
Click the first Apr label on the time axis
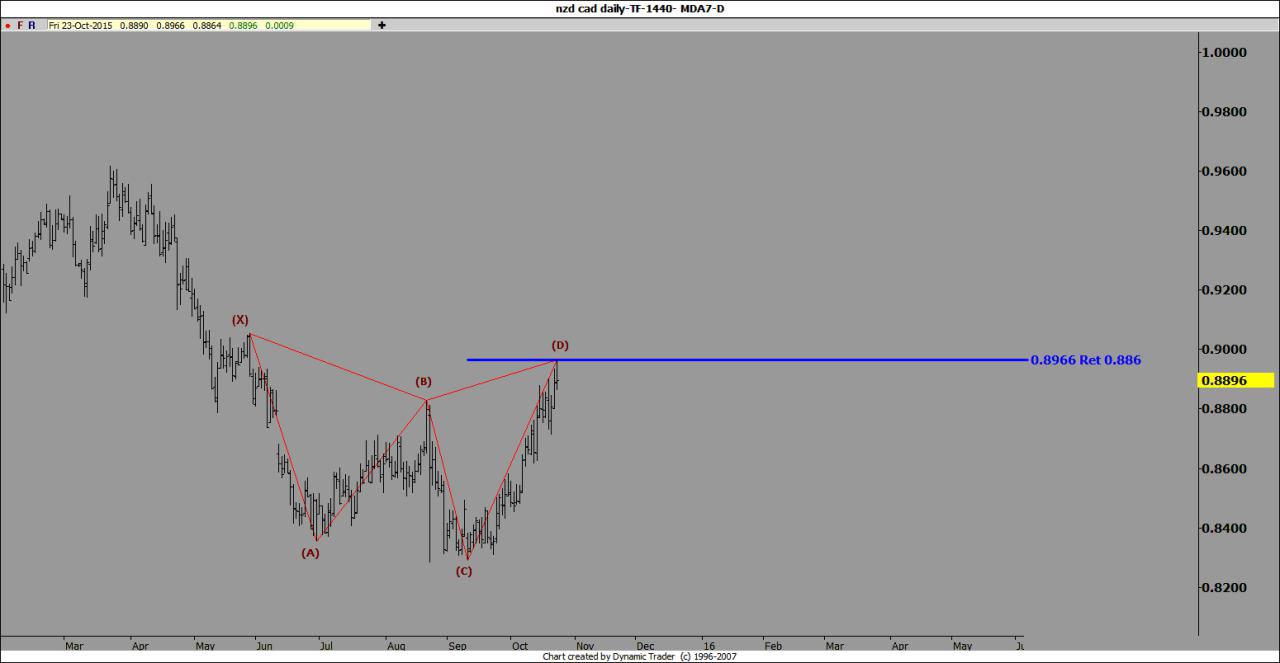(140, 646)
